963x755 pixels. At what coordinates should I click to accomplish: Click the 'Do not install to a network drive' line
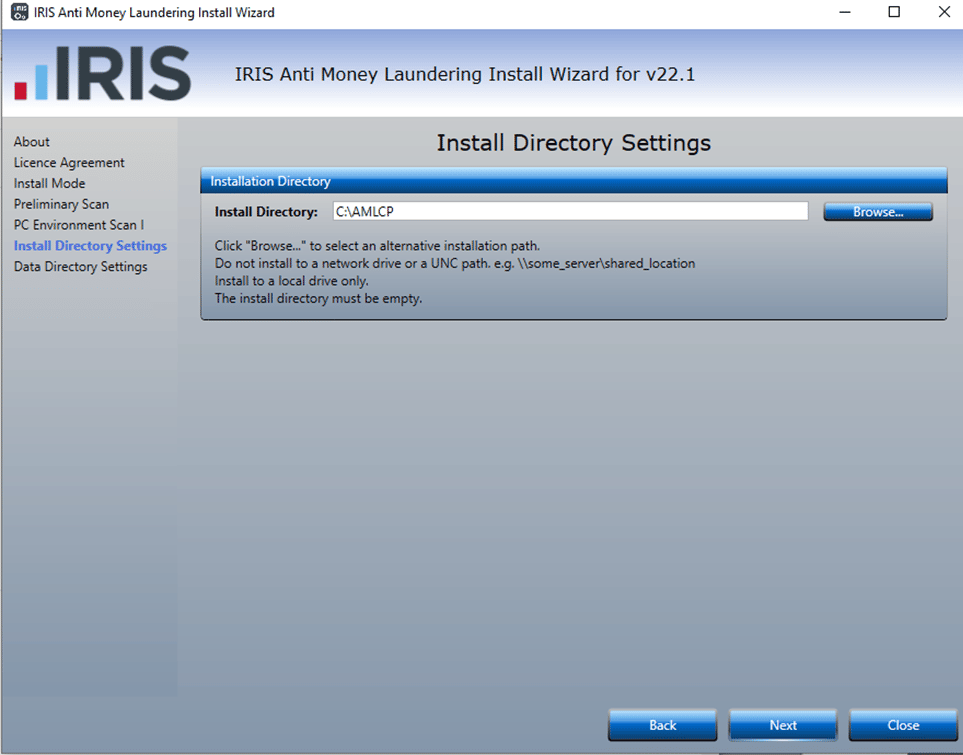pos(454,264)
